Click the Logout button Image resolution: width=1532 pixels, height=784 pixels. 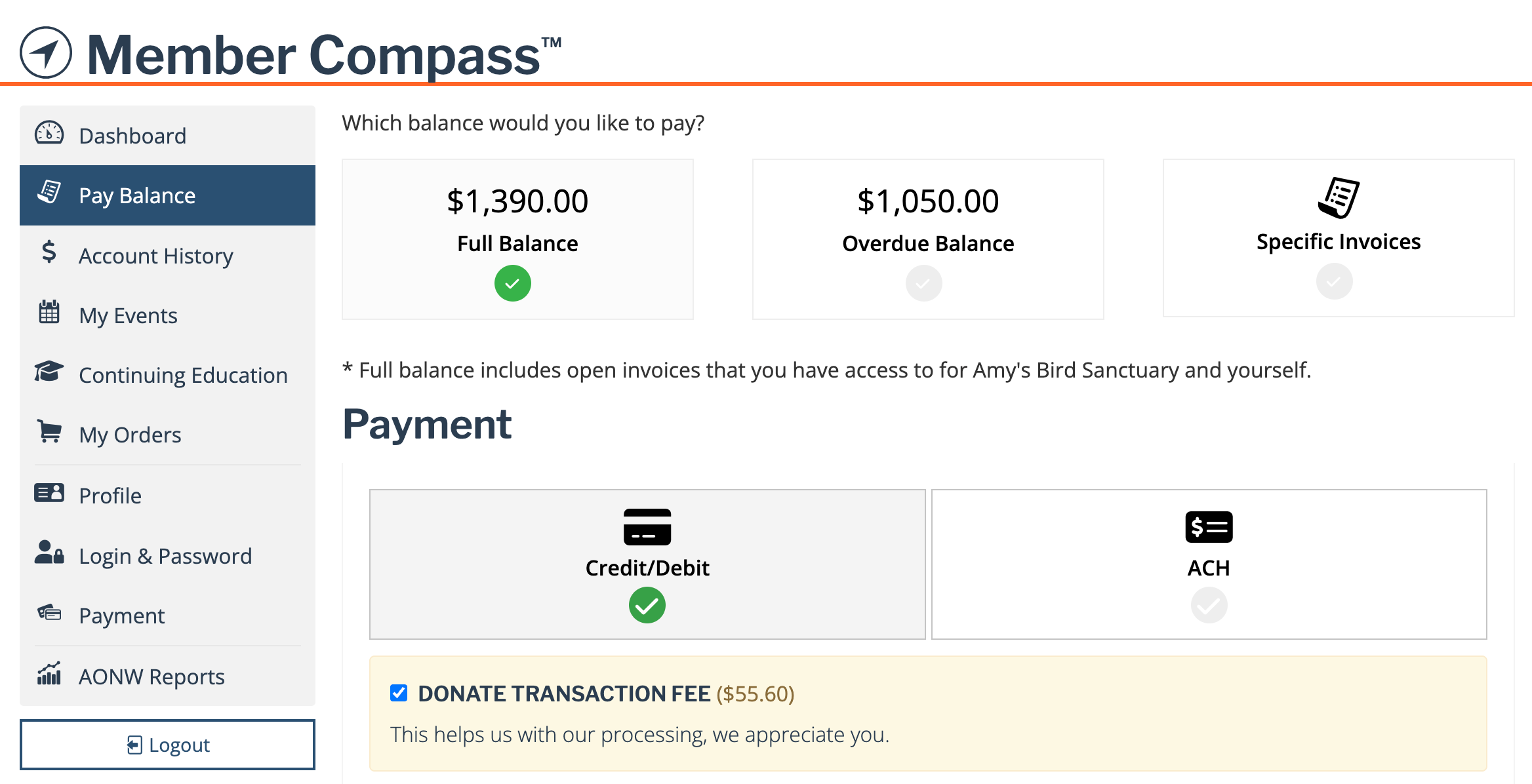[x=167, y=745]
